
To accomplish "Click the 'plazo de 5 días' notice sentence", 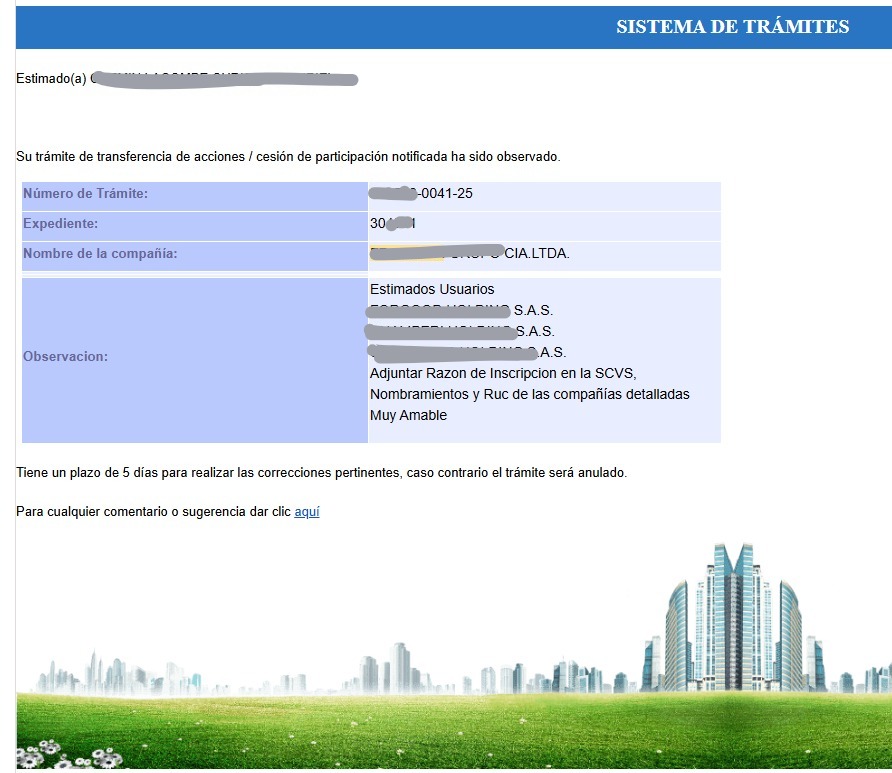I will (321, 473).
